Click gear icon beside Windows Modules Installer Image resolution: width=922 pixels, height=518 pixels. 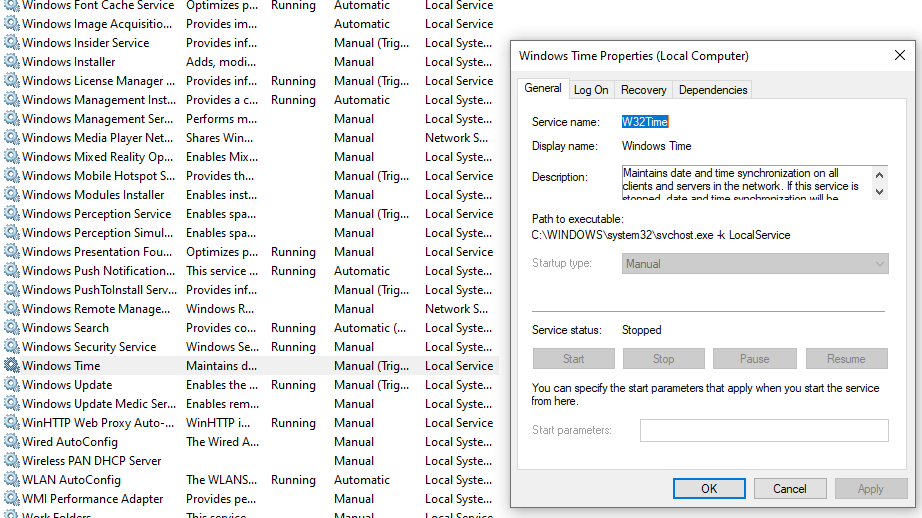[x=11, y=194]
